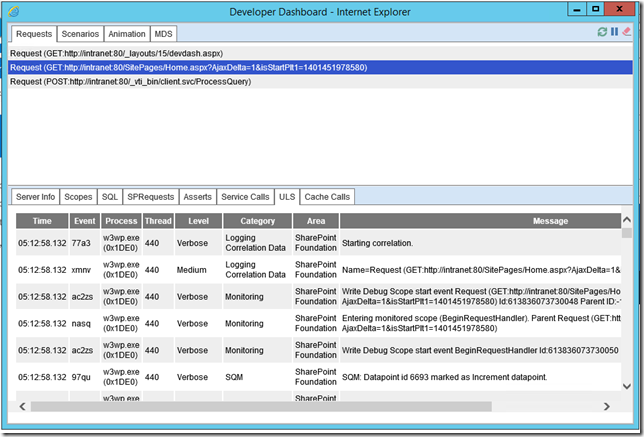Screen dimensions: 644x437
Task: Select the MDS tab
Action: (x=163, y=33)
